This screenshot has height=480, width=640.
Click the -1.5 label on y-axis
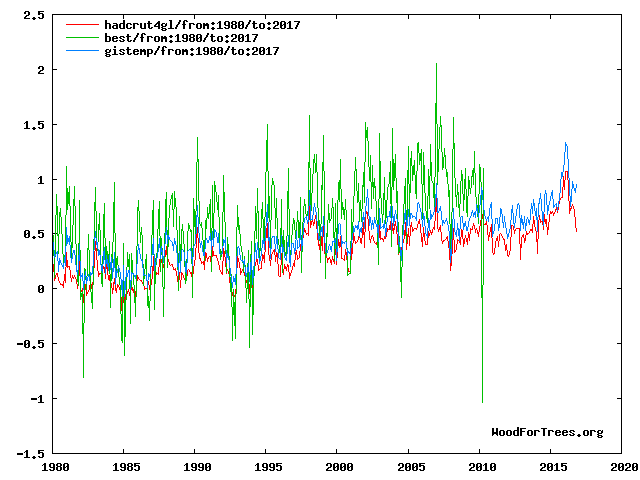[30, 453]
